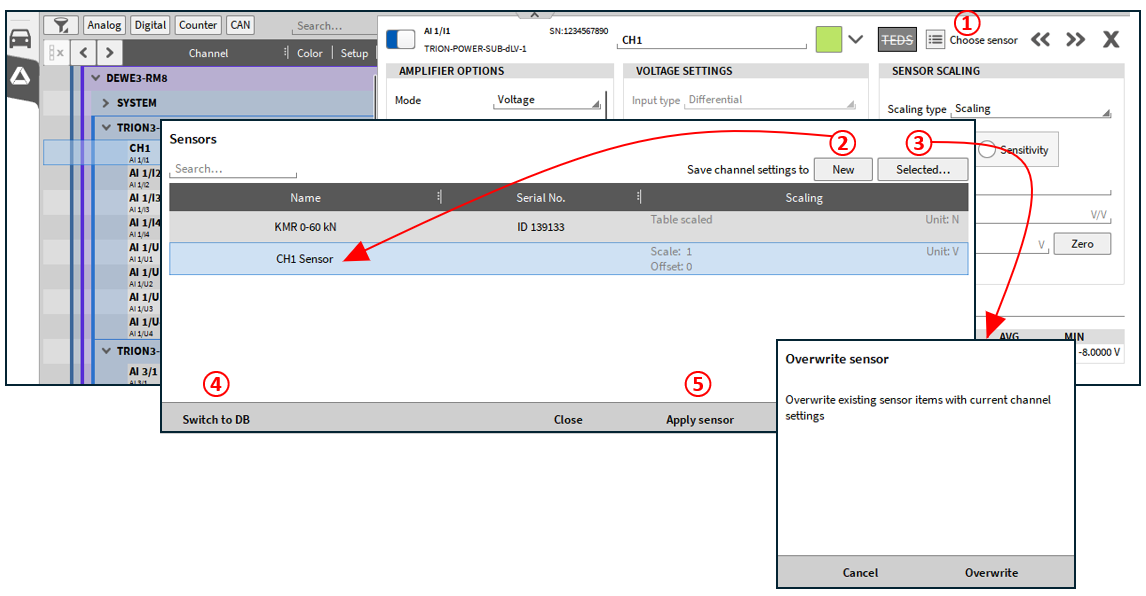
Task: Click the left arrow in channel header
Action: point(84,53)
